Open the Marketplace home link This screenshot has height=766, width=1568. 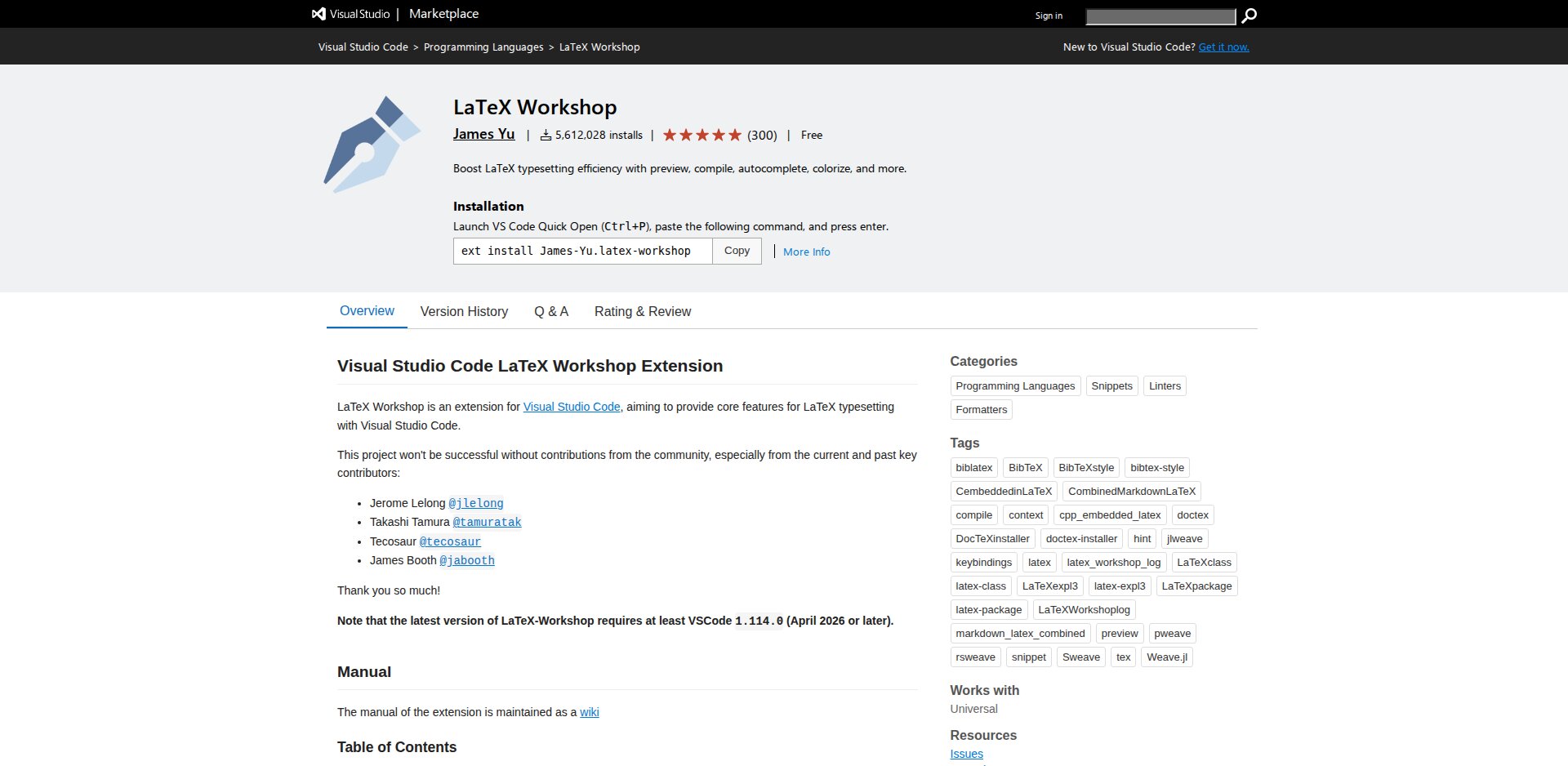pos(443,14)
